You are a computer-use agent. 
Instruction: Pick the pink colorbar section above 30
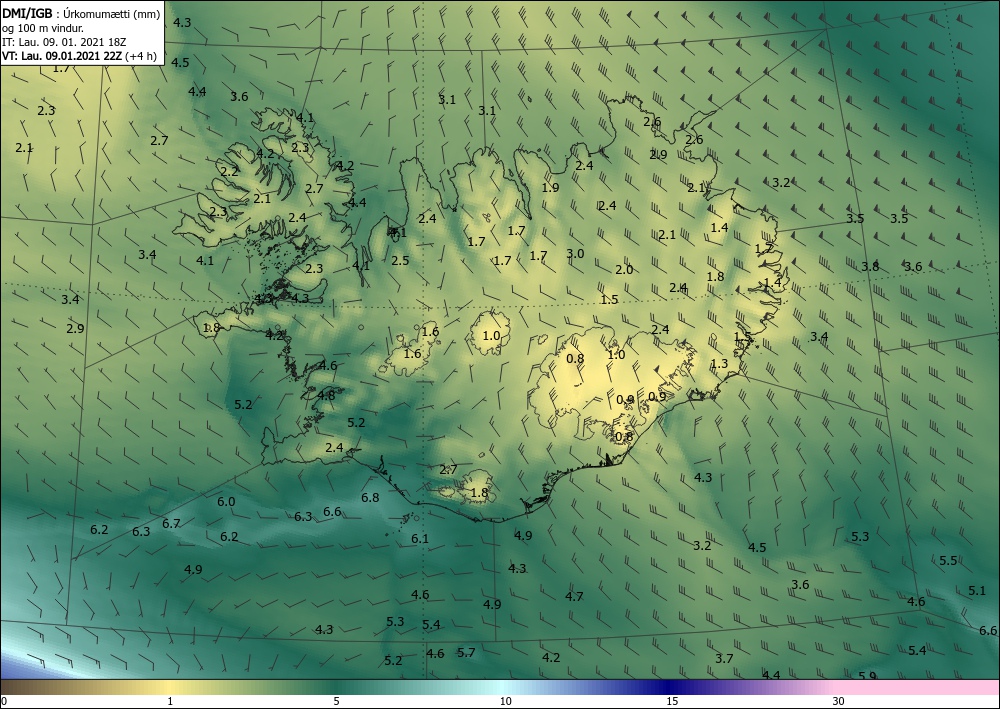click(918, 687)
